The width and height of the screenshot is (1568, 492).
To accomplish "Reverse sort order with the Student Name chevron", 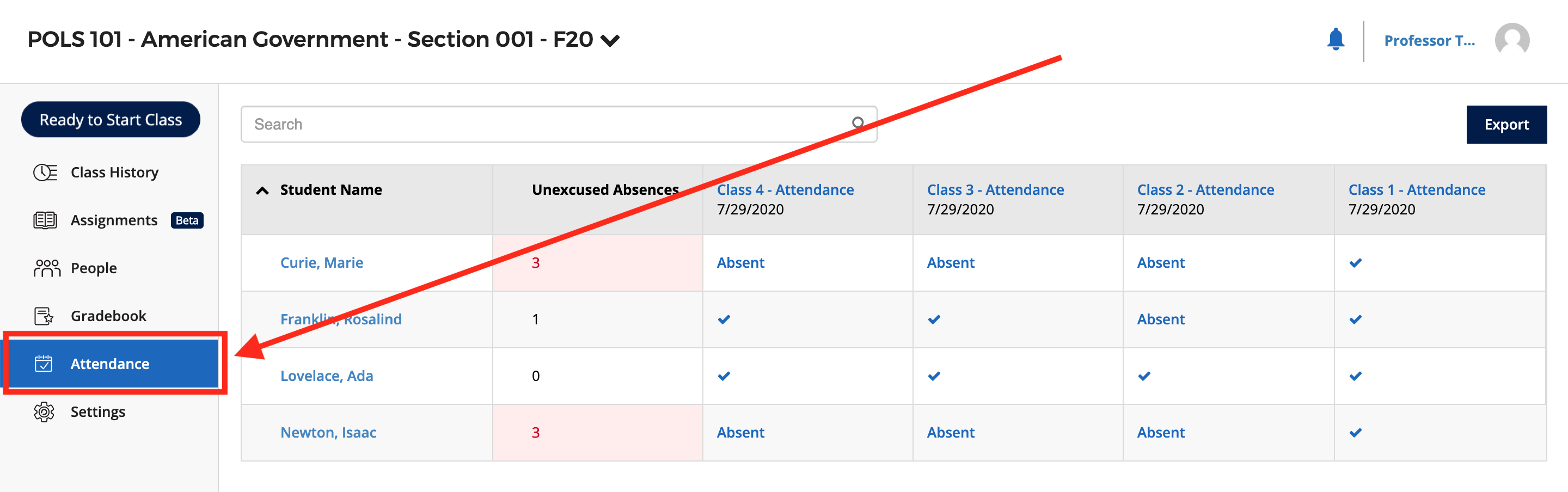I will click(x=262, y=189).
